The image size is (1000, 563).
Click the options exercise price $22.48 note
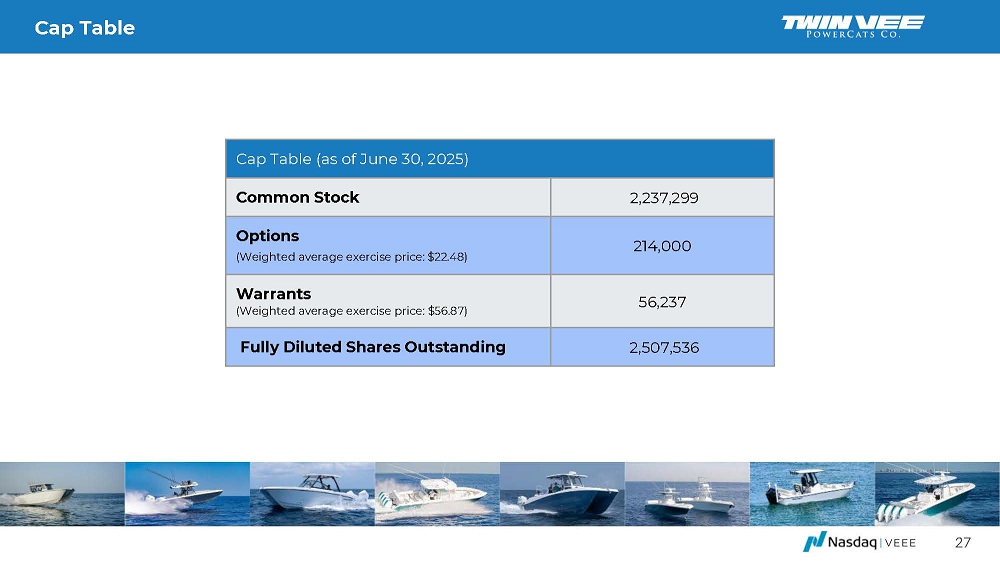351,257
